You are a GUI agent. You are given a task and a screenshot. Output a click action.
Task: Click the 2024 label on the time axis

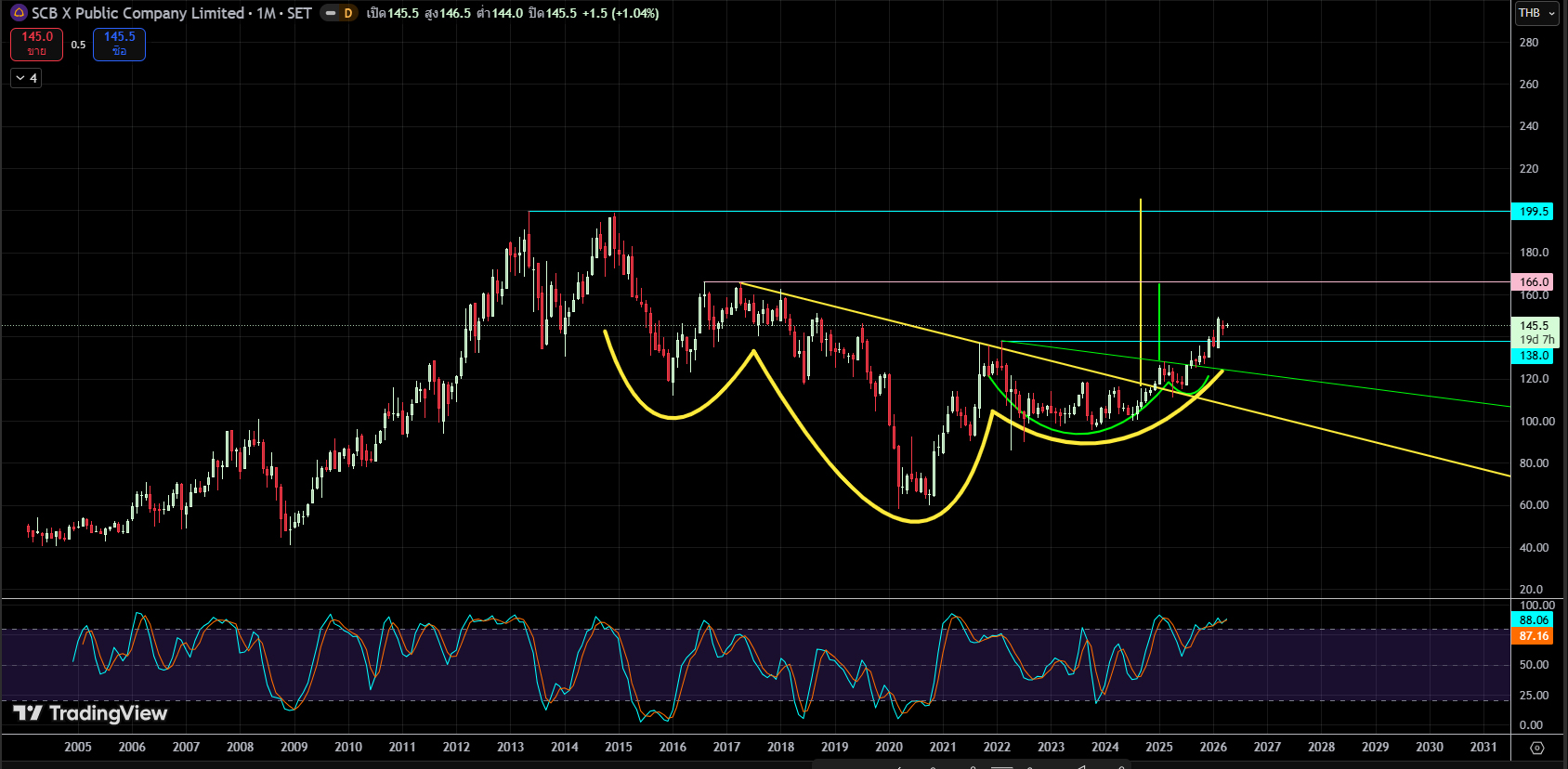(1105, 747)
